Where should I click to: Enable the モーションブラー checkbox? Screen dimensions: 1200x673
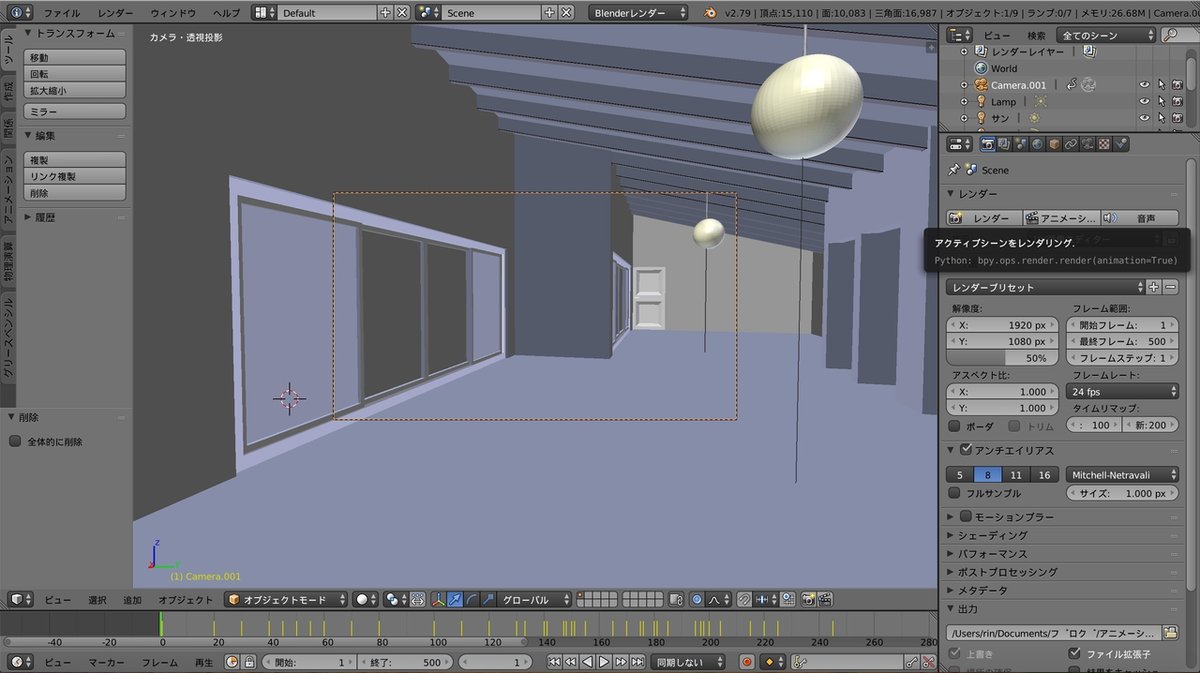(965, 517)
